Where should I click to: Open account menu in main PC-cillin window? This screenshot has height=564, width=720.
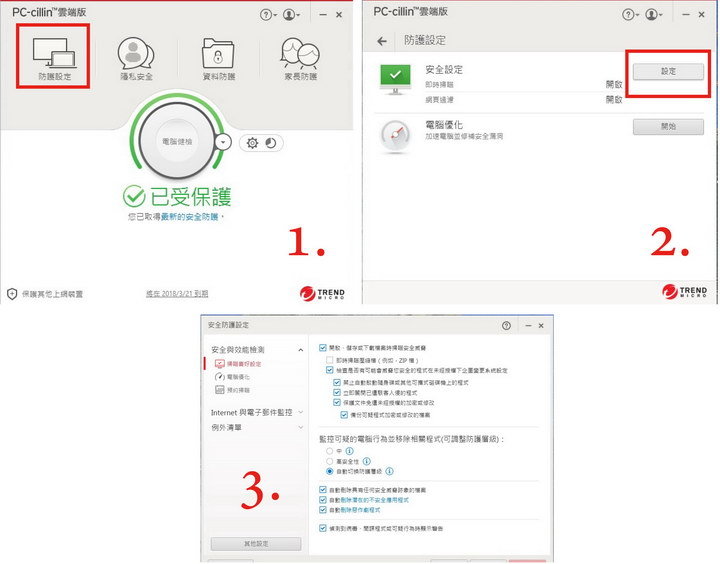click(x=291, y=15)
